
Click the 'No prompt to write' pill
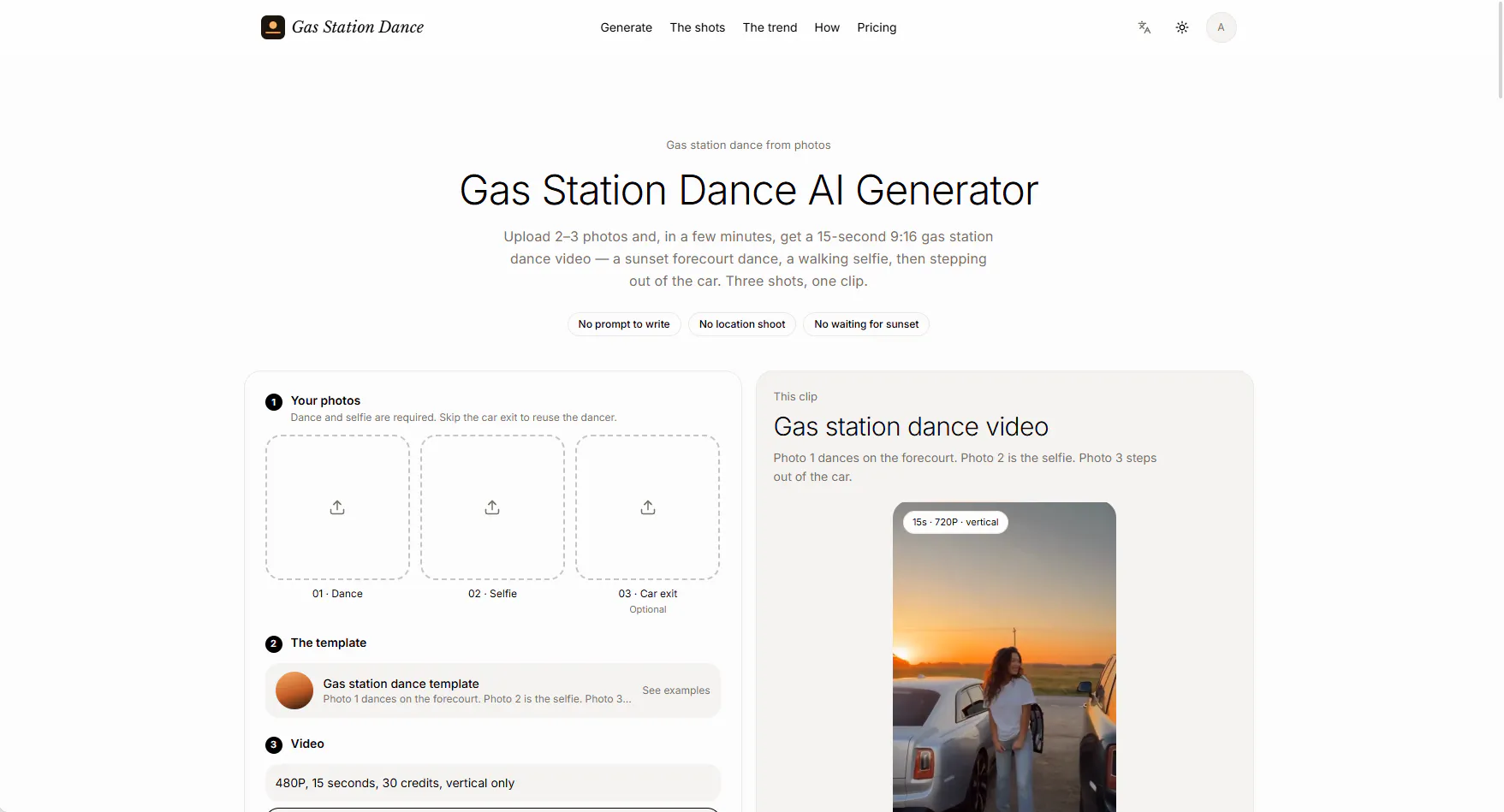click(x=624, y=324)
